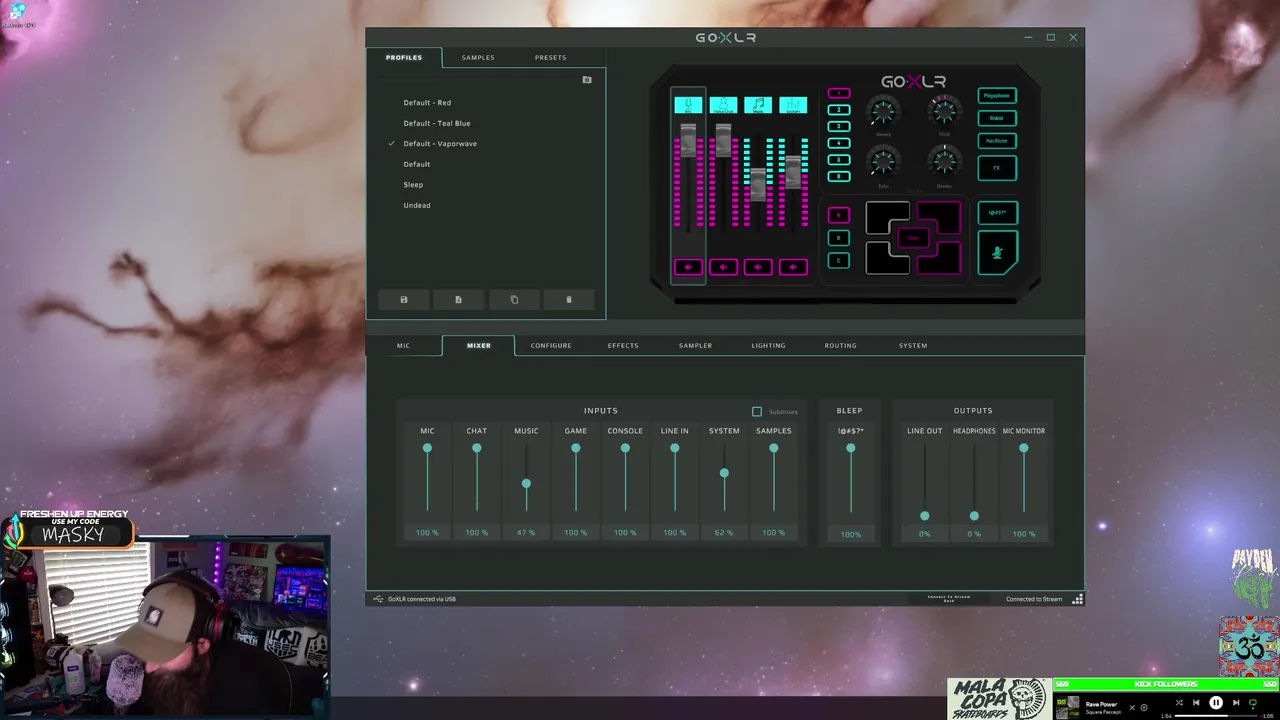Screen dimensions: 1280x720
Task: Switch to the Presets panel tab
Action: [x=550, y=58]
